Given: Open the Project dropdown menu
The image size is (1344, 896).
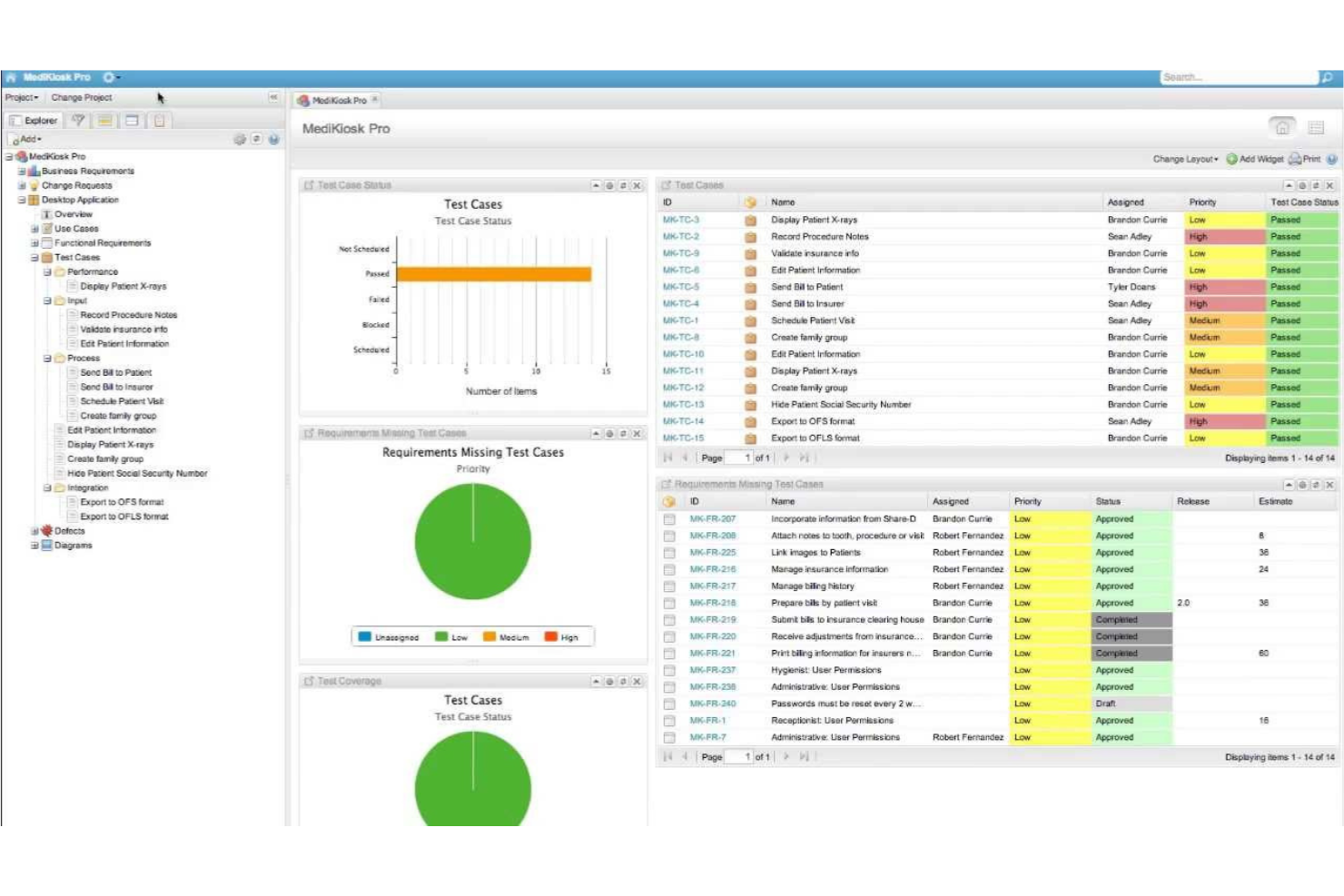Looking at the screenshot, I should pyautogui.click(x=20, y=97).
